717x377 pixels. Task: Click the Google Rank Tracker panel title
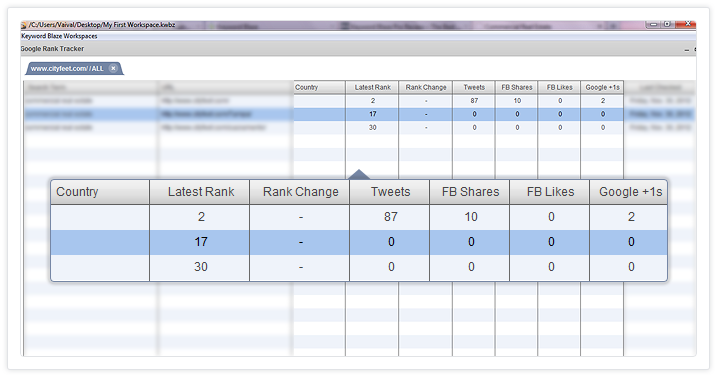52,48
